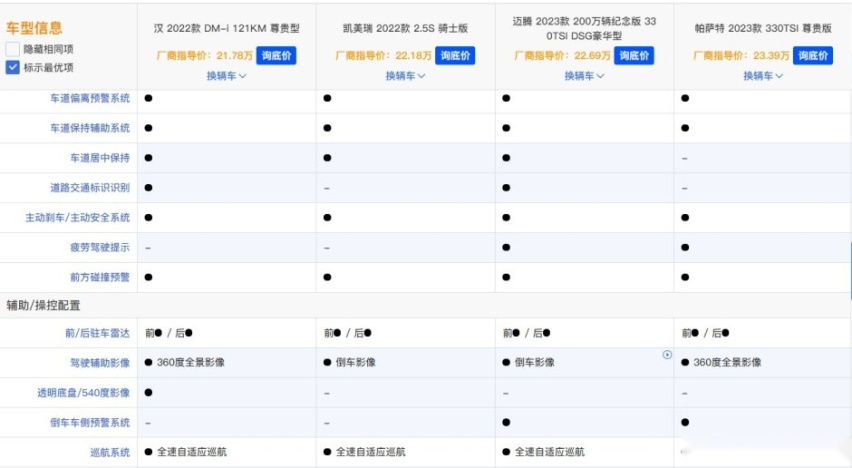Click the 厂商指导价 22.18万 price text
The height and width of the screenshot is (468, 852).
click(384, 55)
